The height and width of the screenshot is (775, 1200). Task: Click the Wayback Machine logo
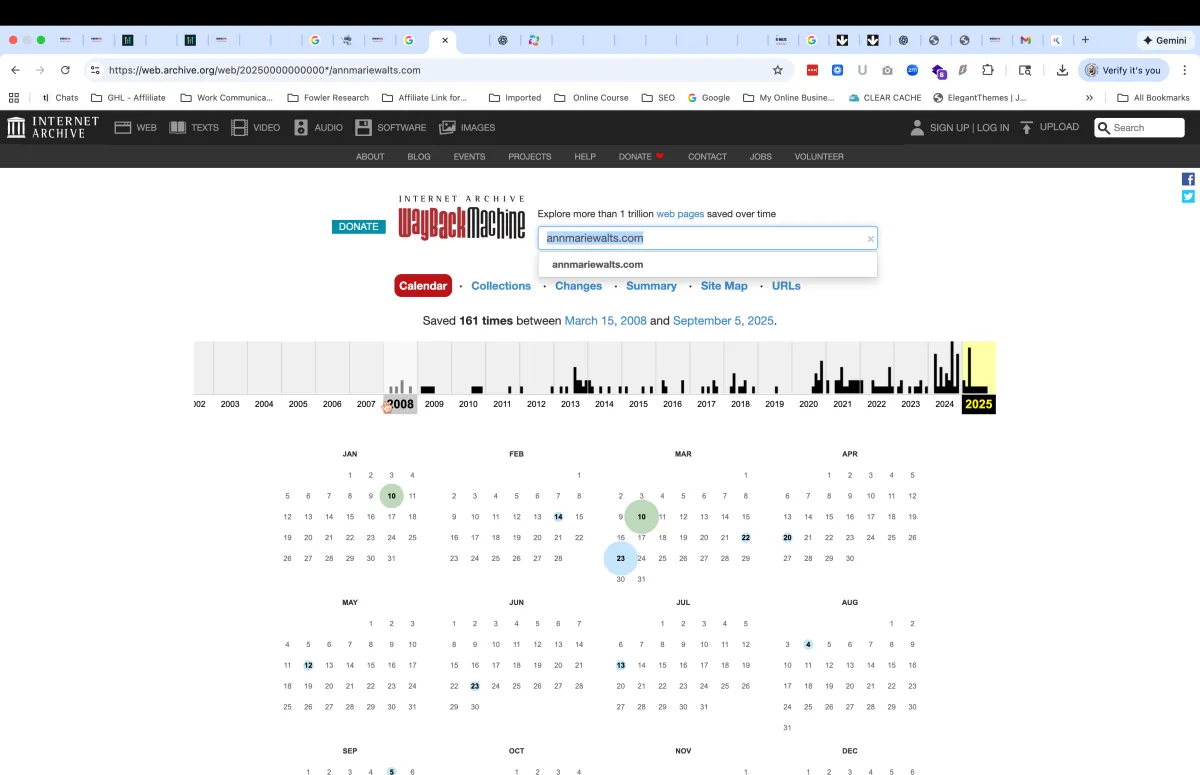point(462,217)
